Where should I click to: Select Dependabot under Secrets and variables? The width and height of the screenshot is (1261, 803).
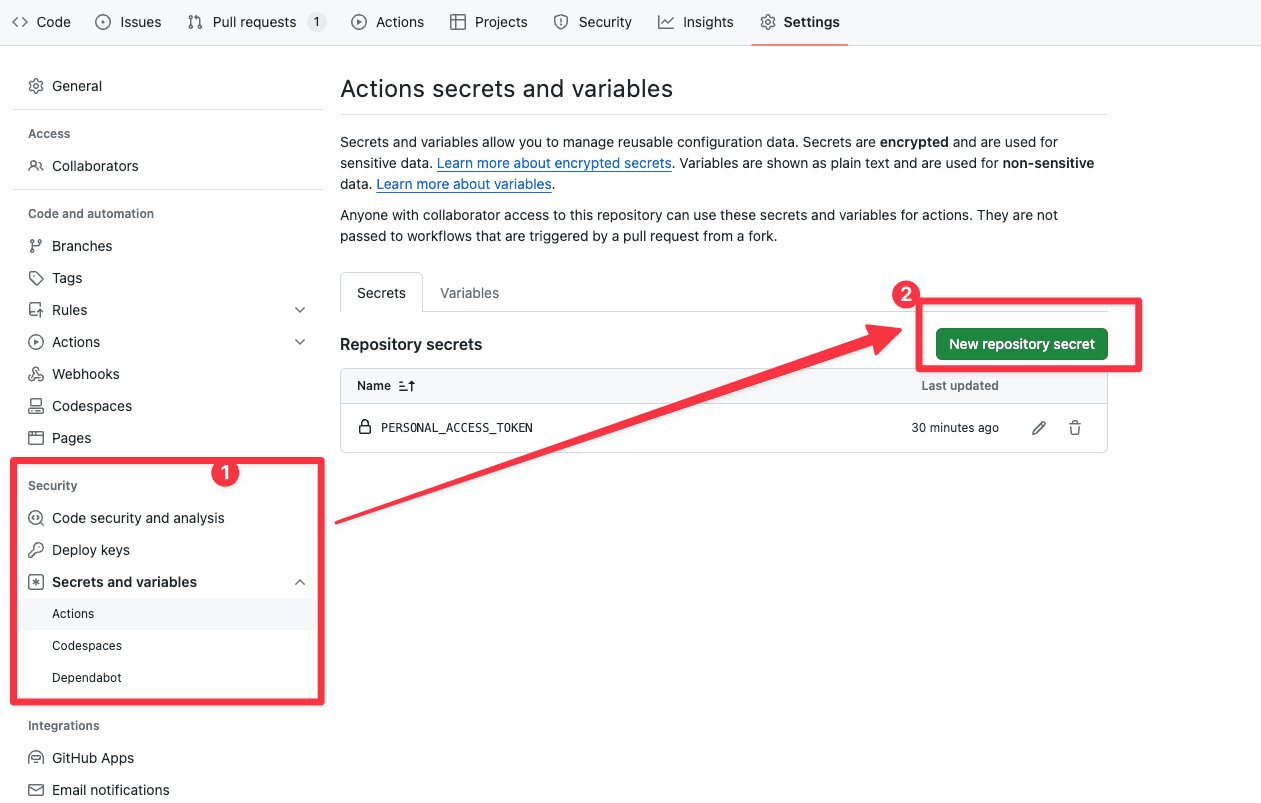point(87,678)
